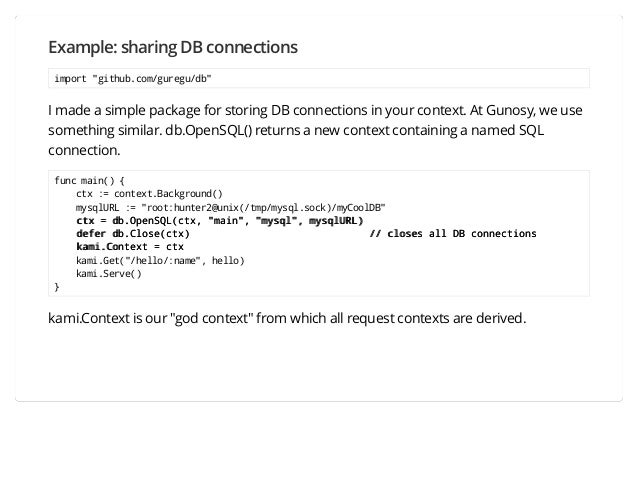638x493 pixels.
Task: Click the 'kami.Serve()' code line
Action: [x=109, y=273]
